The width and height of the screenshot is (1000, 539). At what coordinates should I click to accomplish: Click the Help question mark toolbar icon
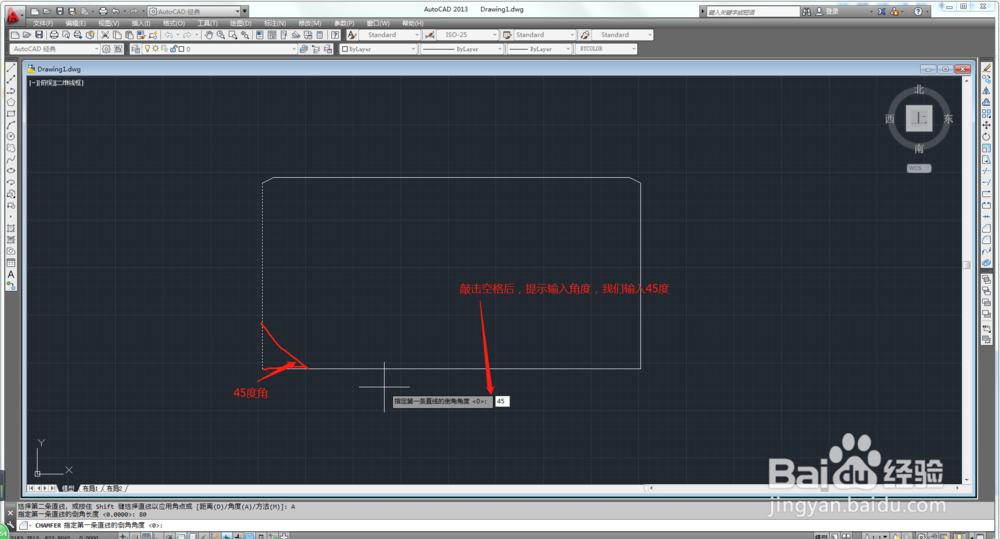tap(335, 34)
